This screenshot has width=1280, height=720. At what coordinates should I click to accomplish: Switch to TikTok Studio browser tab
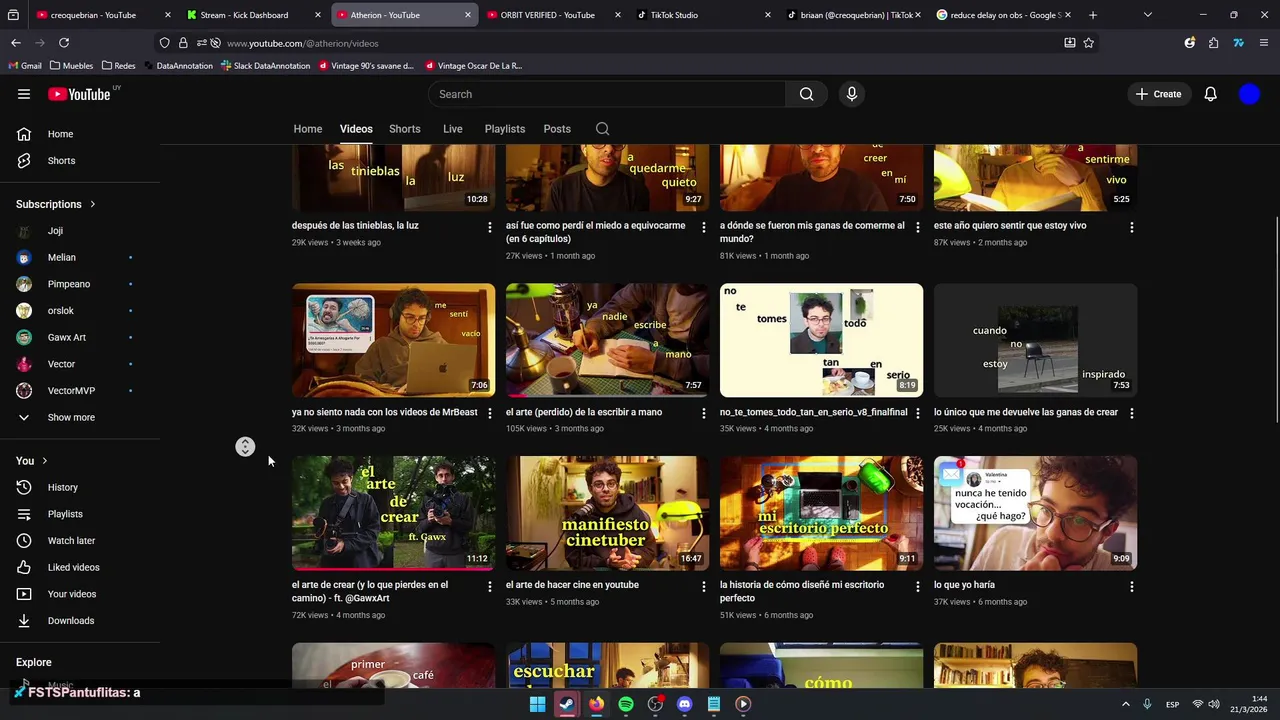coord(703,15)
